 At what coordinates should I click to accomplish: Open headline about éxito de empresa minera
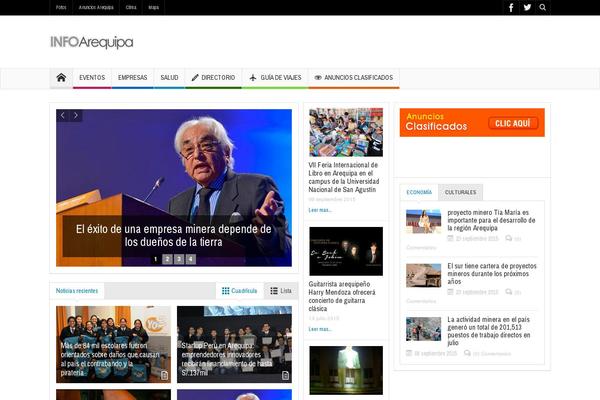pos(173,235)
